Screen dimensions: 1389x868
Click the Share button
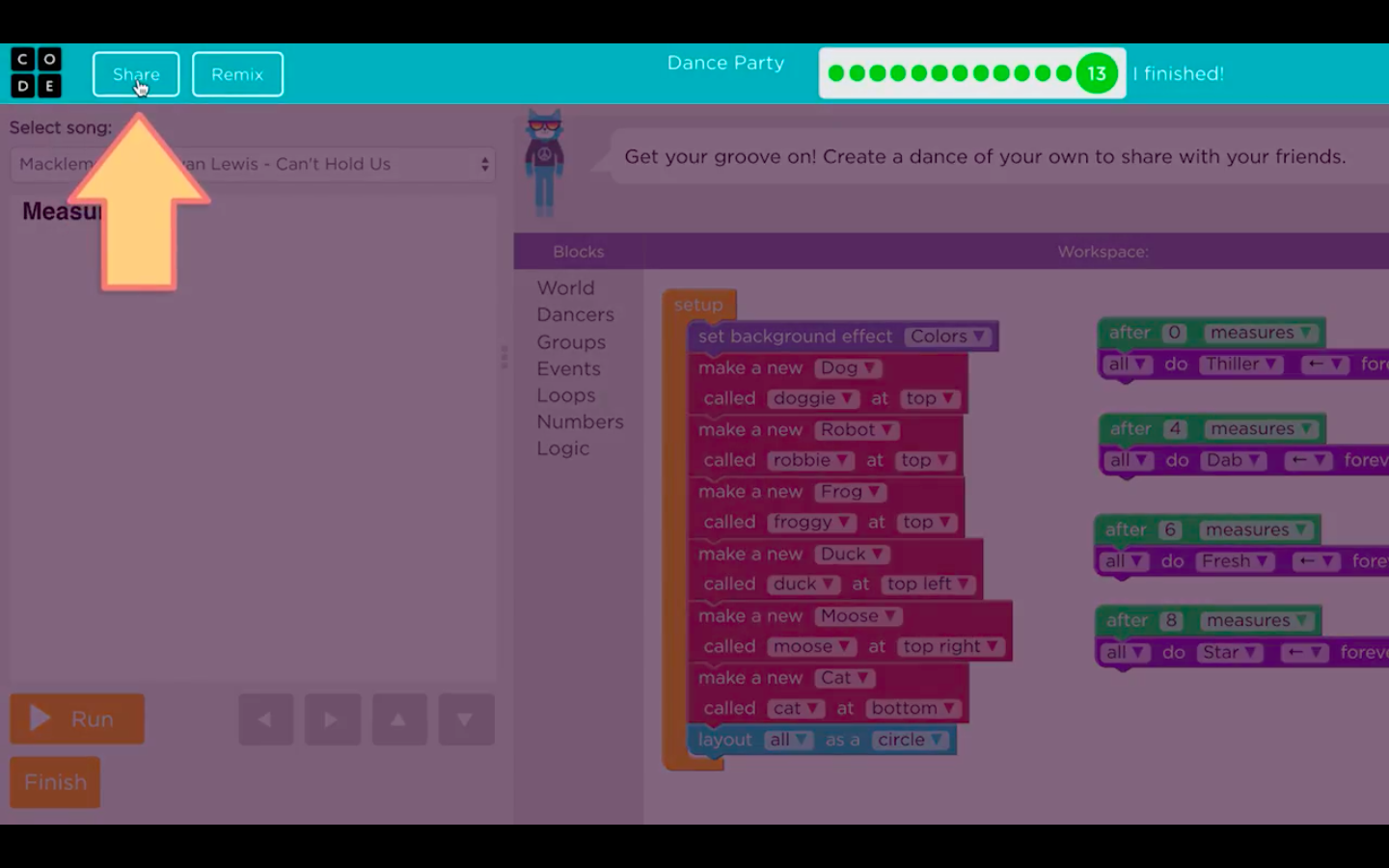[136, 74]
